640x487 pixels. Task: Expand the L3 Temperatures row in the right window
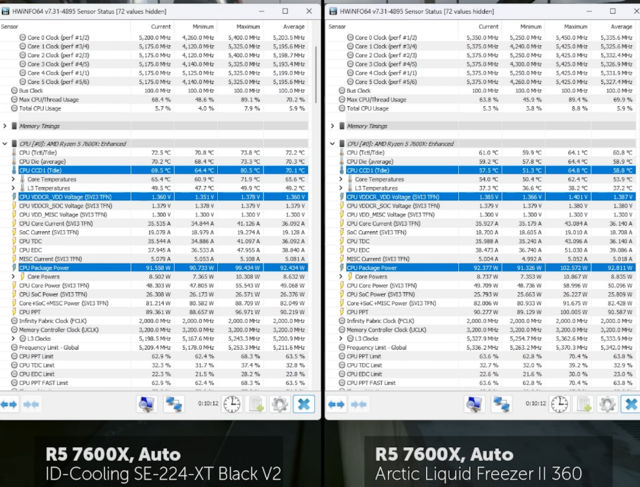coord(338,187)
